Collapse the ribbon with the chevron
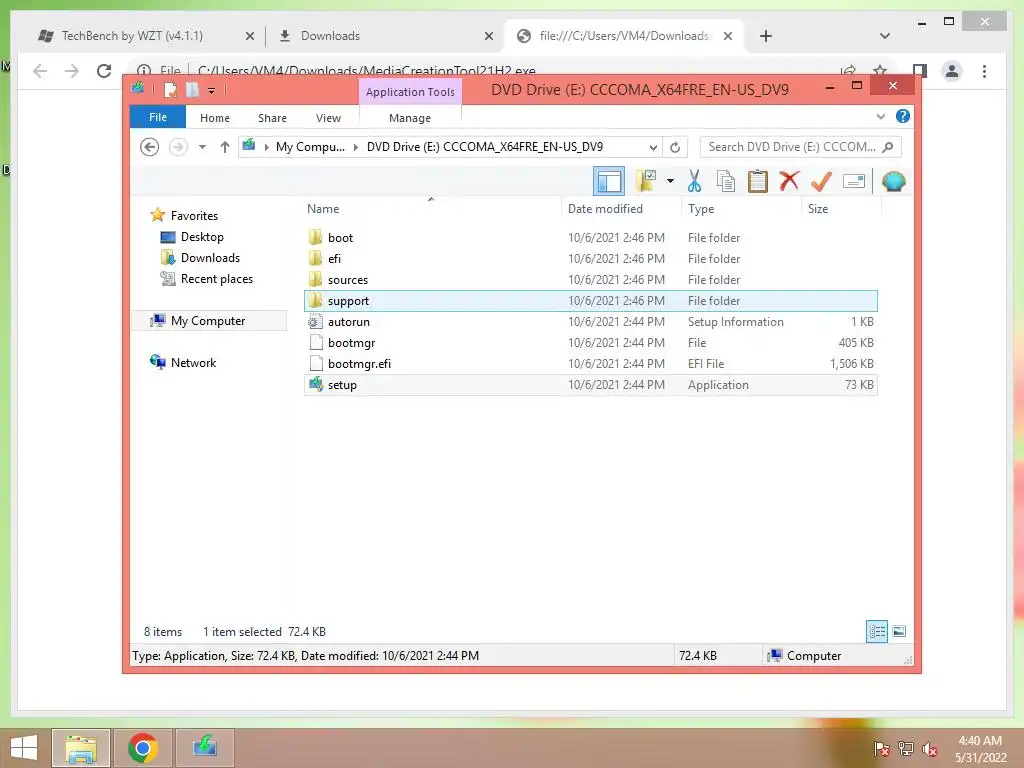 click(881, 117)
